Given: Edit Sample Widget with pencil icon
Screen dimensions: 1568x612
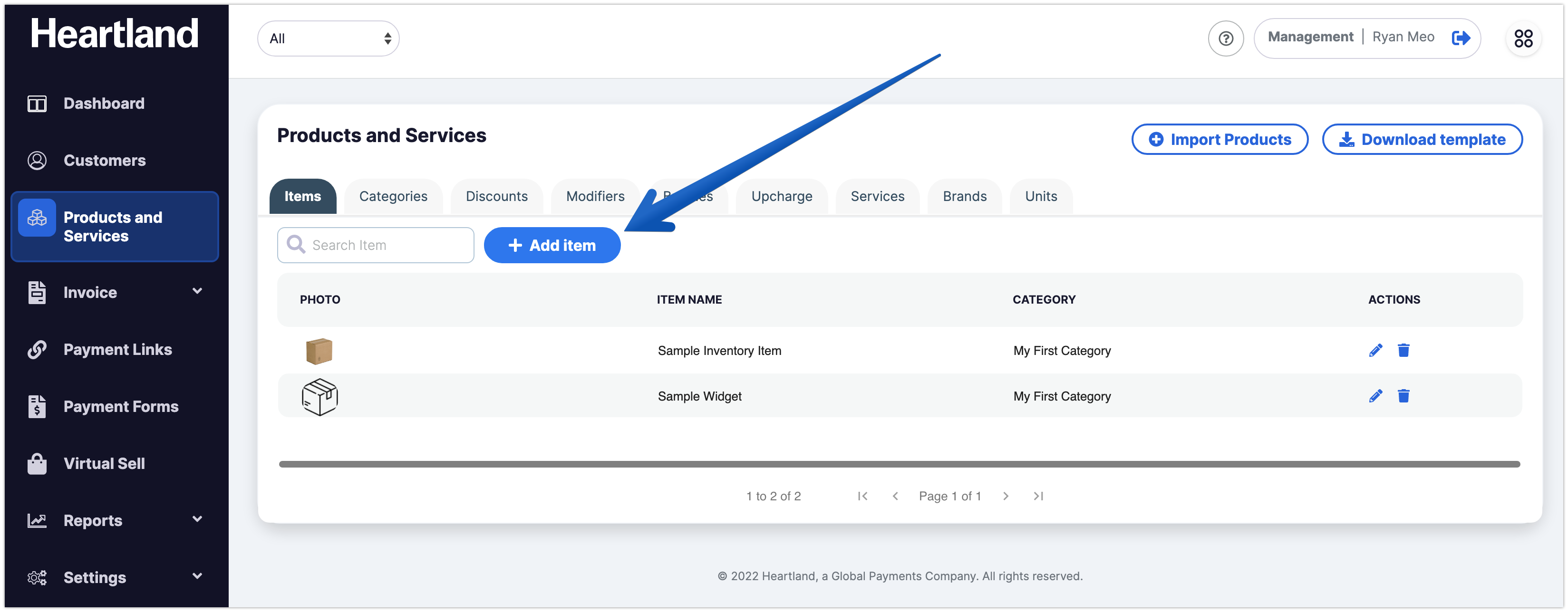Looking at the screenshot, I should point(1375,396).
